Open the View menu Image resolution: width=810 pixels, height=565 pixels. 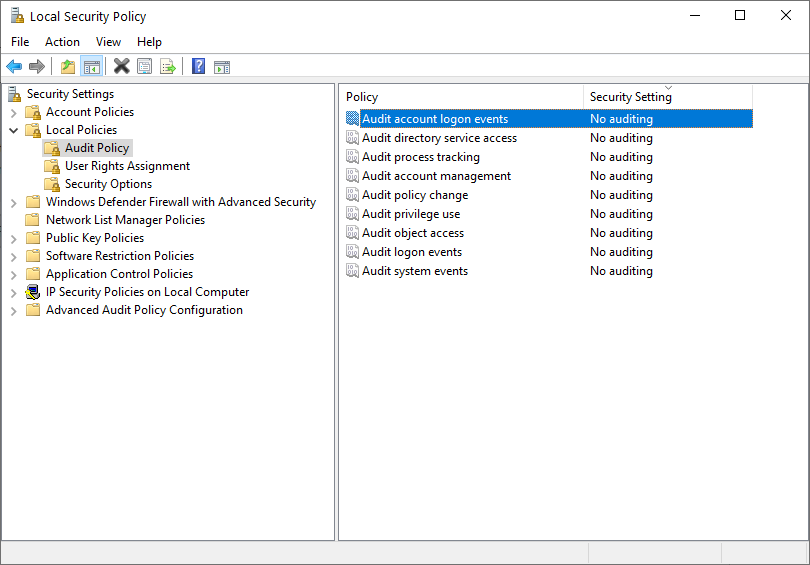click(108, 42)
